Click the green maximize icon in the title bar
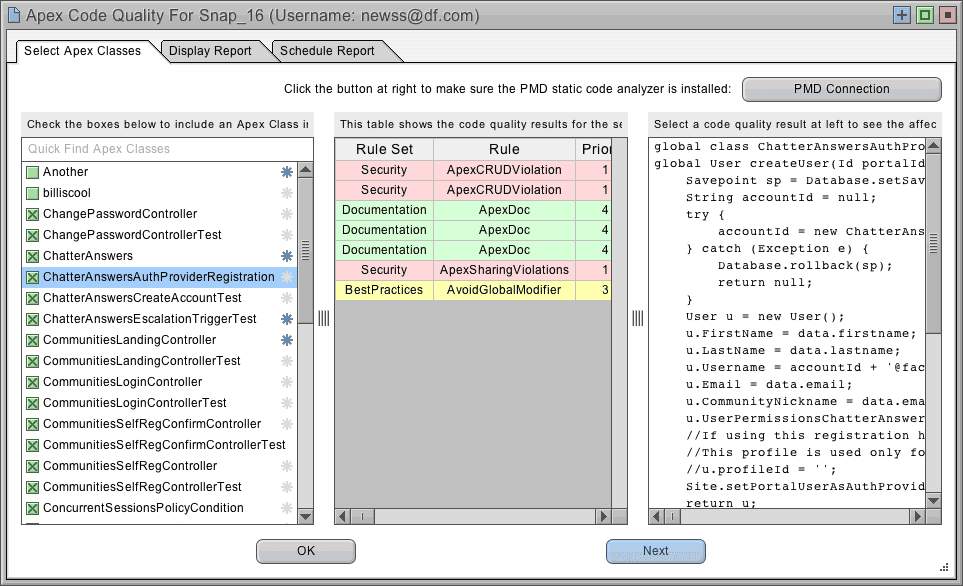Screen dimensions: 963x586 pos(924,15)
